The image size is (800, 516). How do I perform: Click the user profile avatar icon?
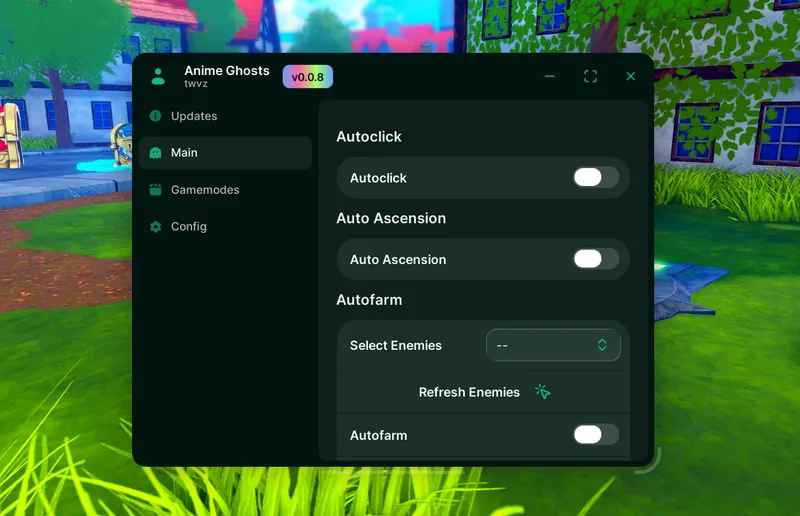coord(158,77)
